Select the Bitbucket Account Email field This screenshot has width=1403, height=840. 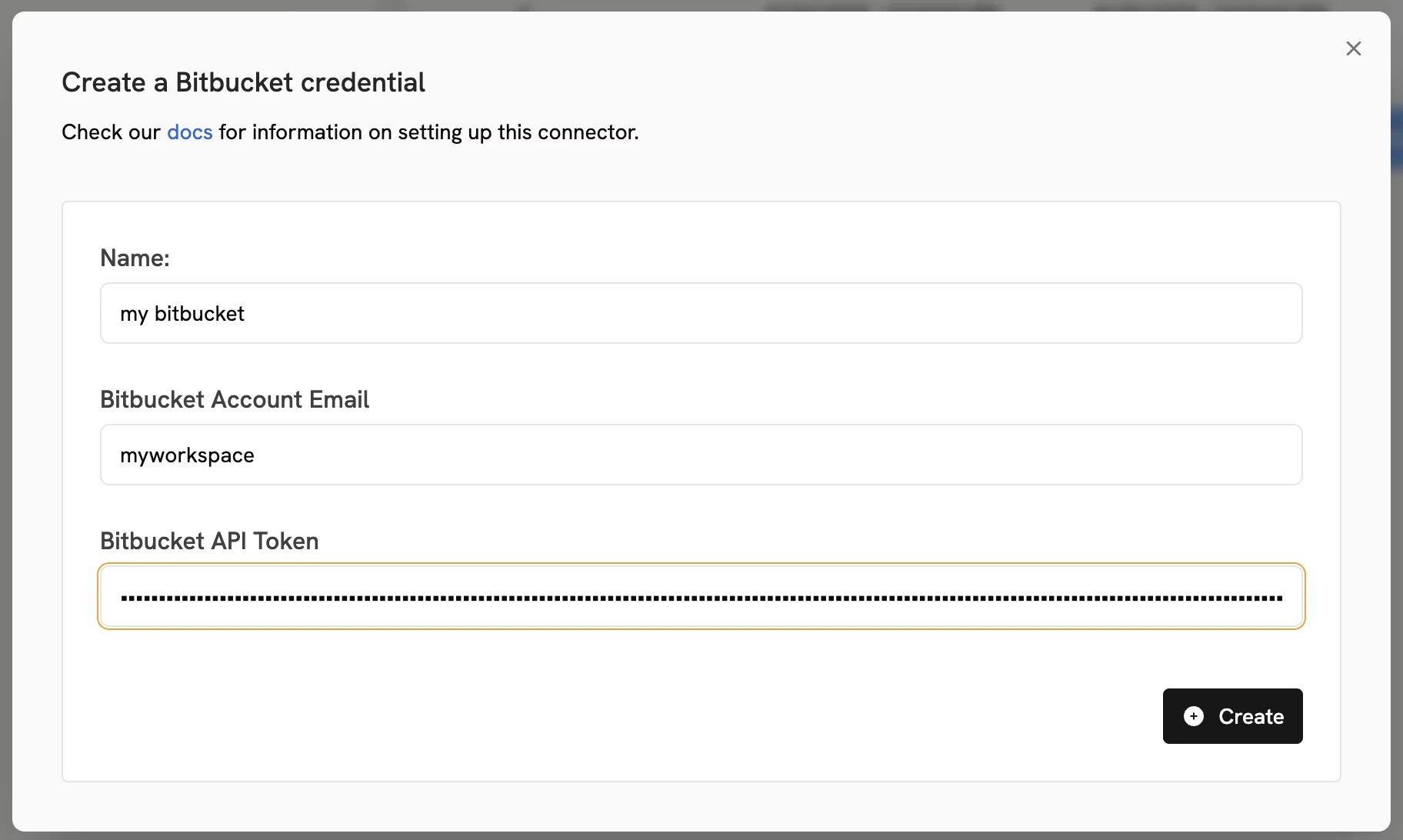pyautogui.click(x=701, y=455)
